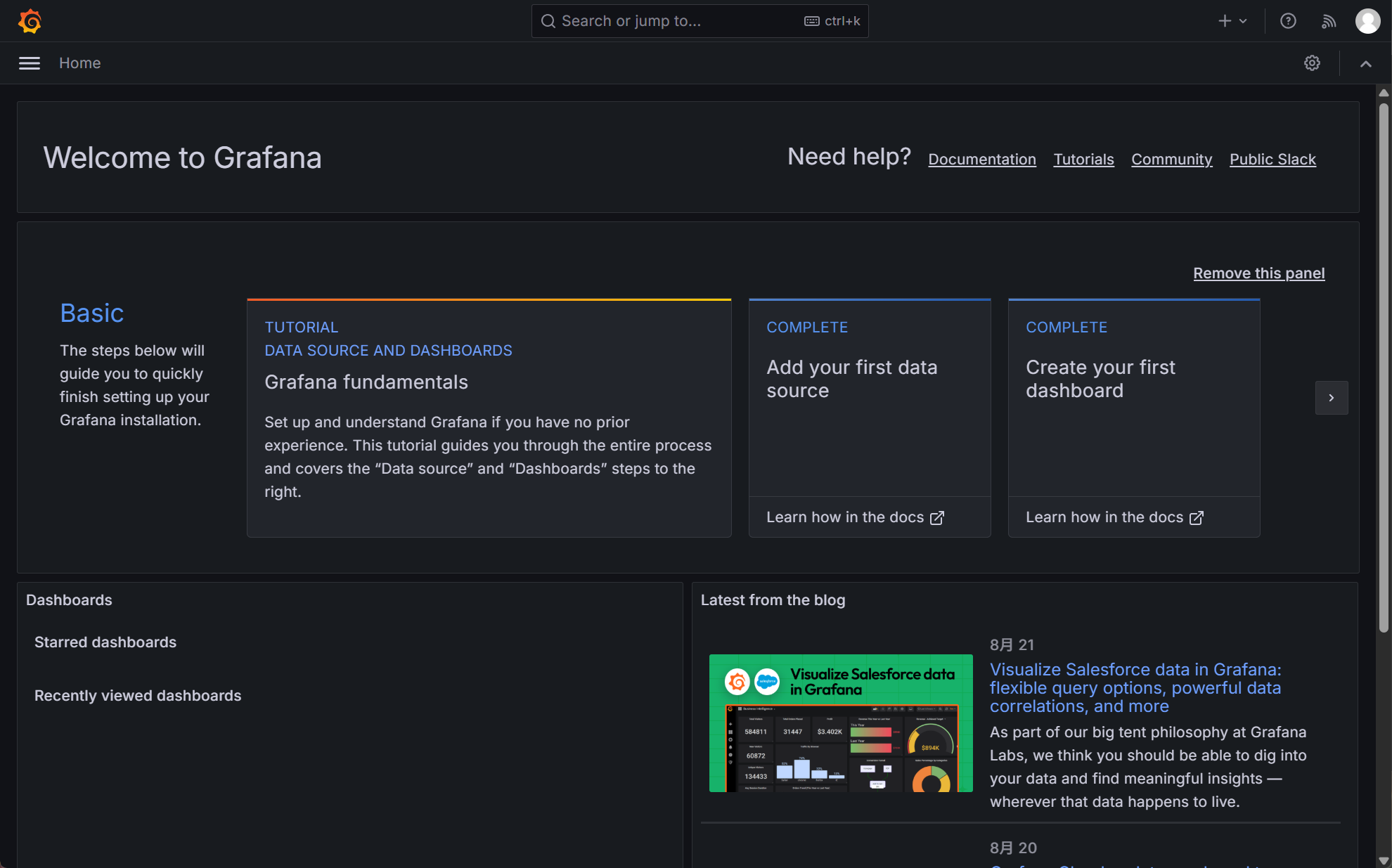Screen dimensions: 1392x868
Task: Open the Salesforce blog post thumbnail
Action: pos(841,723)
